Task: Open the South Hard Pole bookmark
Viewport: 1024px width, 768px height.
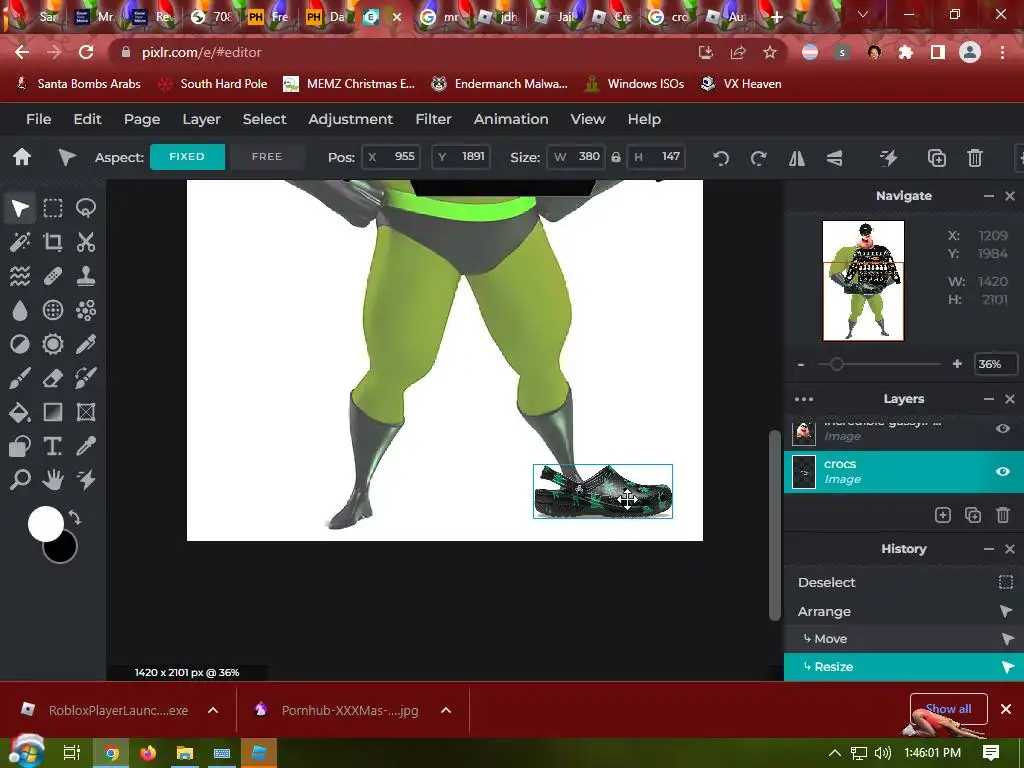Action: 213,84
